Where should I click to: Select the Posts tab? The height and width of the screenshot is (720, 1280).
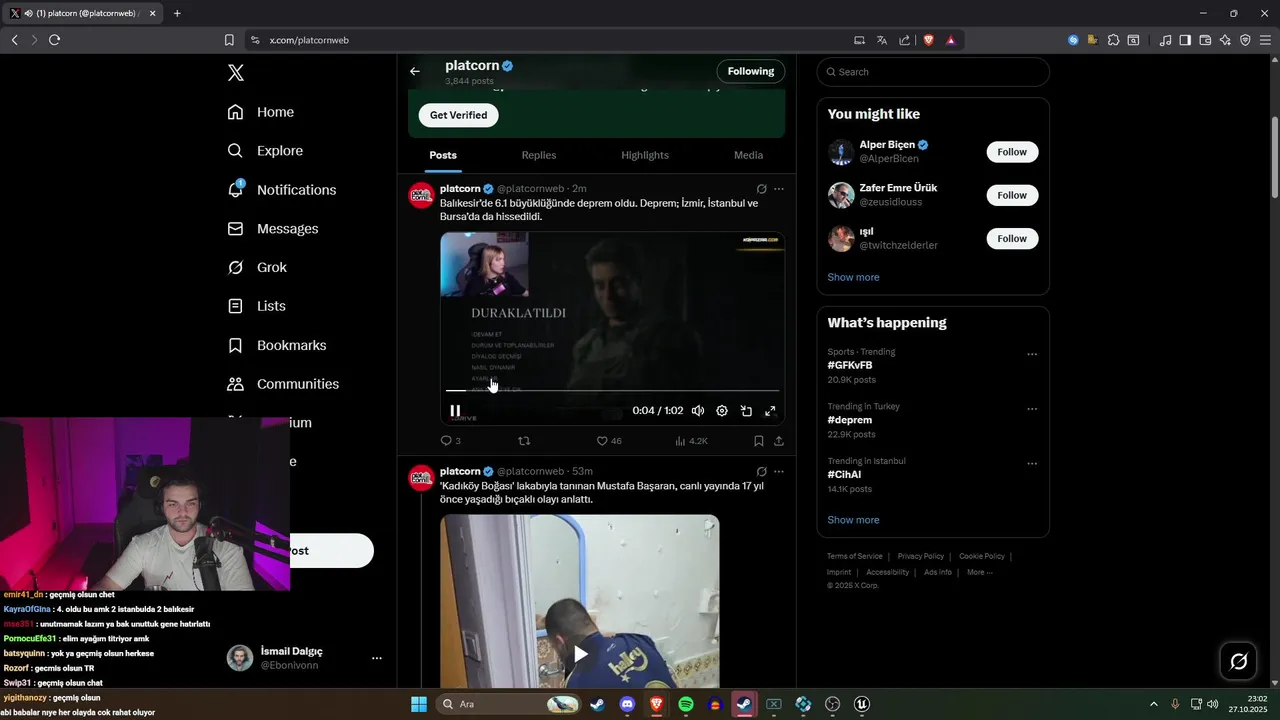(x=443, y=155)
